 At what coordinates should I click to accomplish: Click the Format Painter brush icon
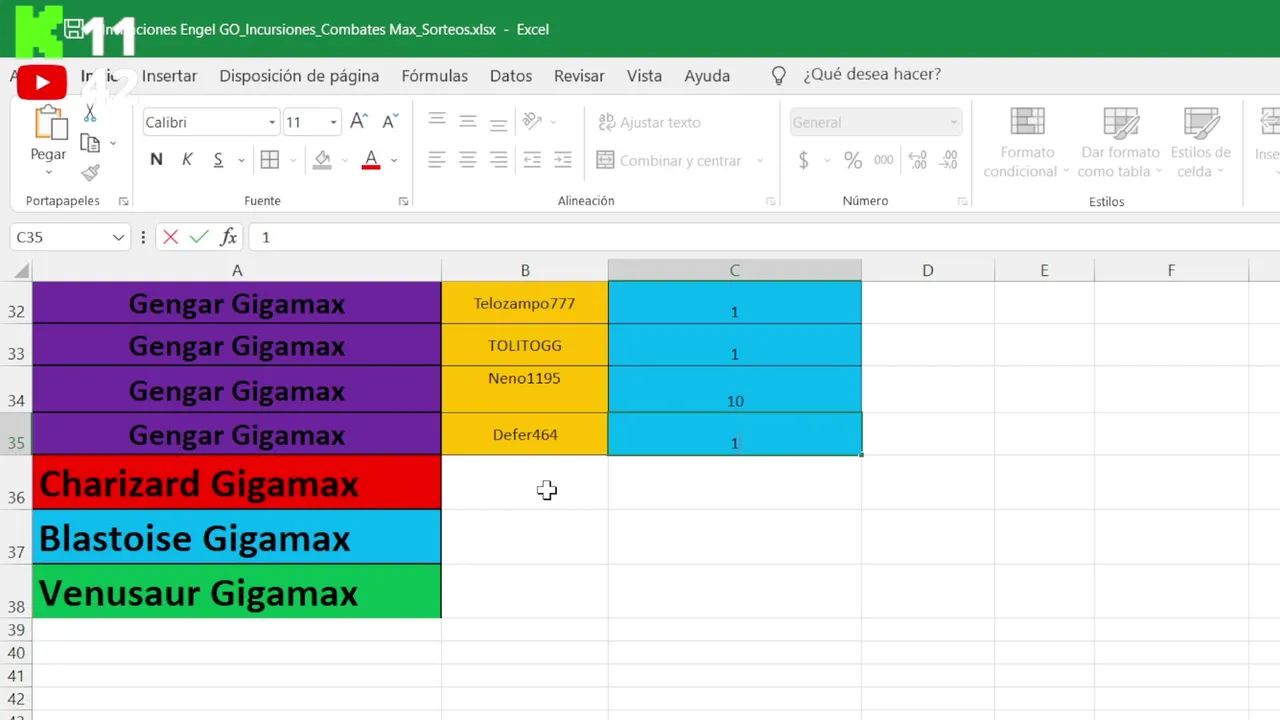[90, 172]
